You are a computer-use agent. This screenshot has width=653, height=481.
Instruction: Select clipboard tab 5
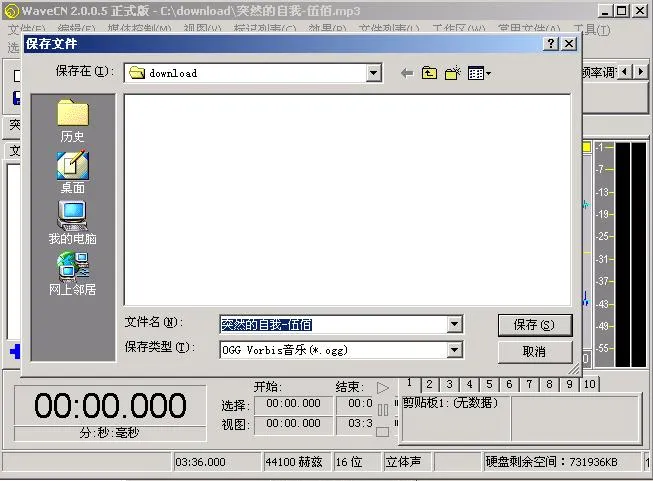click(x=489, y=384)
